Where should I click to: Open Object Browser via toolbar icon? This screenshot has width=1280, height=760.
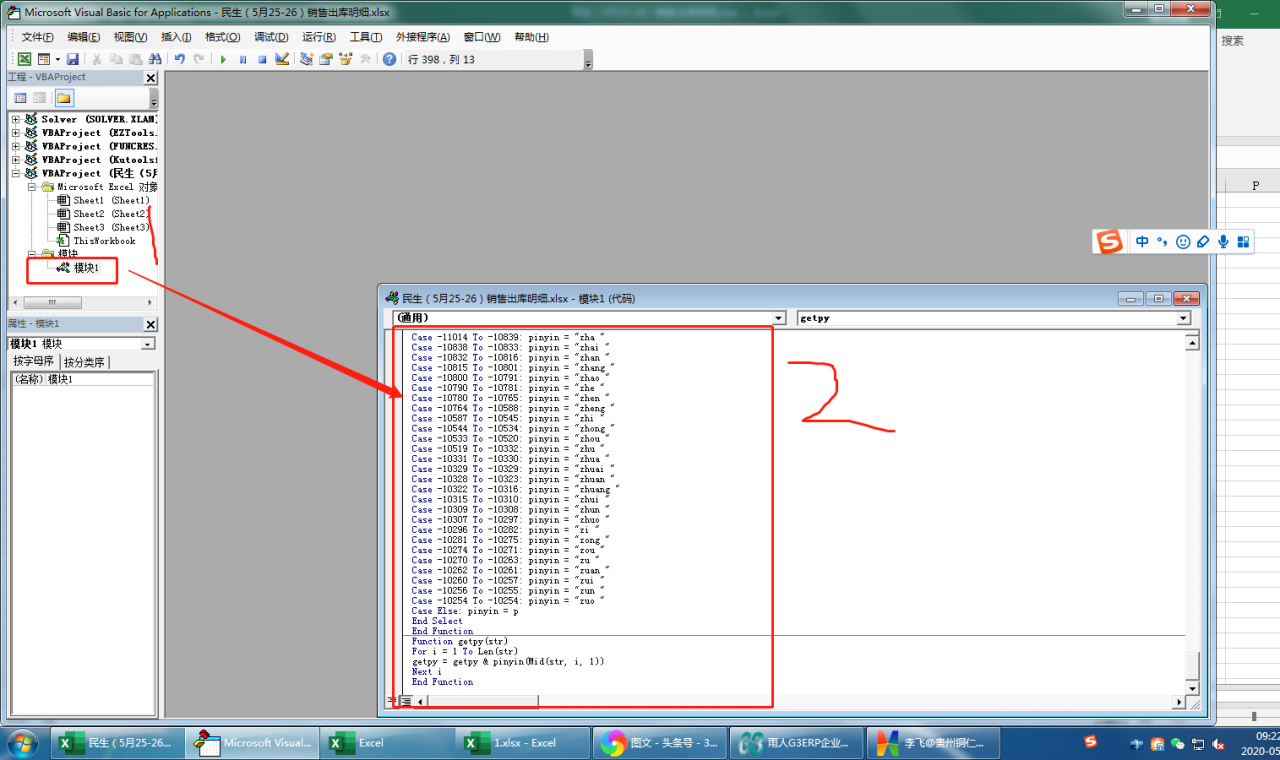coord(346,59)
